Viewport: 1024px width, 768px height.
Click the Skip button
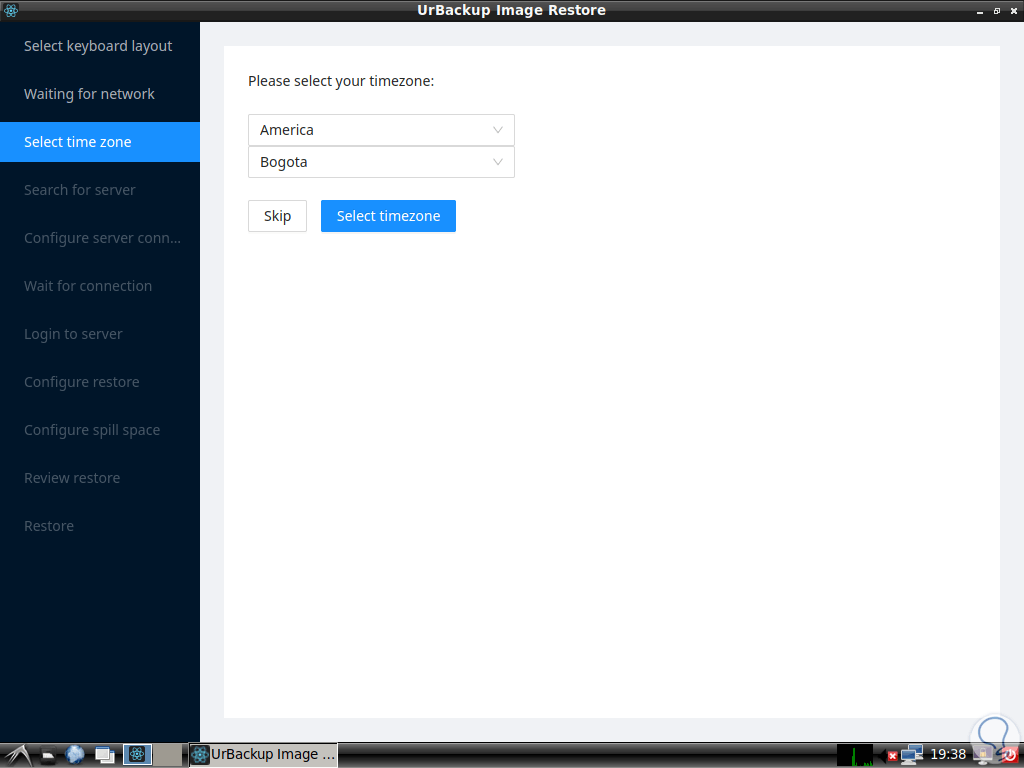278,216
